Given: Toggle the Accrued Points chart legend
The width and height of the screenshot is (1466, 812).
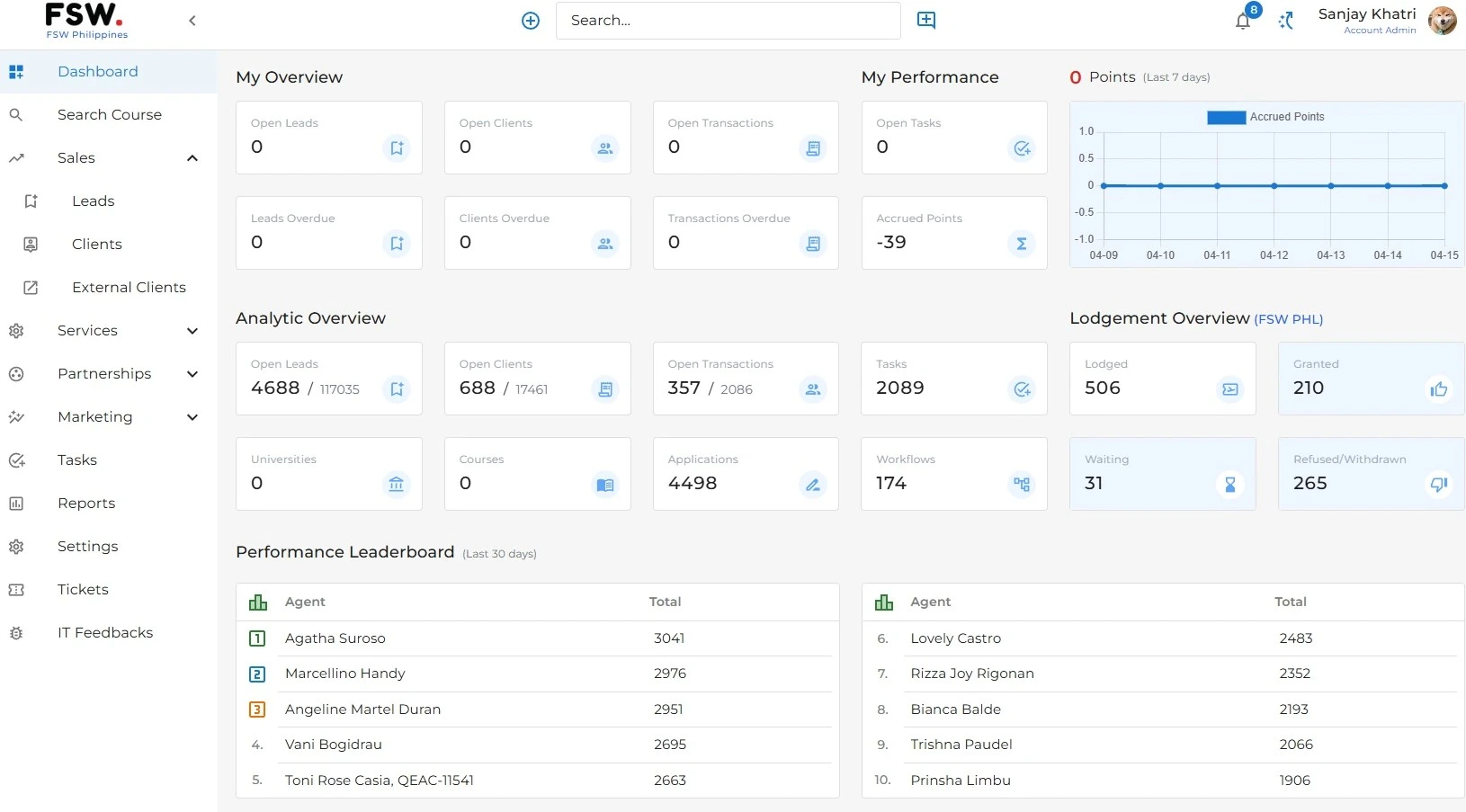Looking at the screenshot, I should click(x=1265, y=117).
